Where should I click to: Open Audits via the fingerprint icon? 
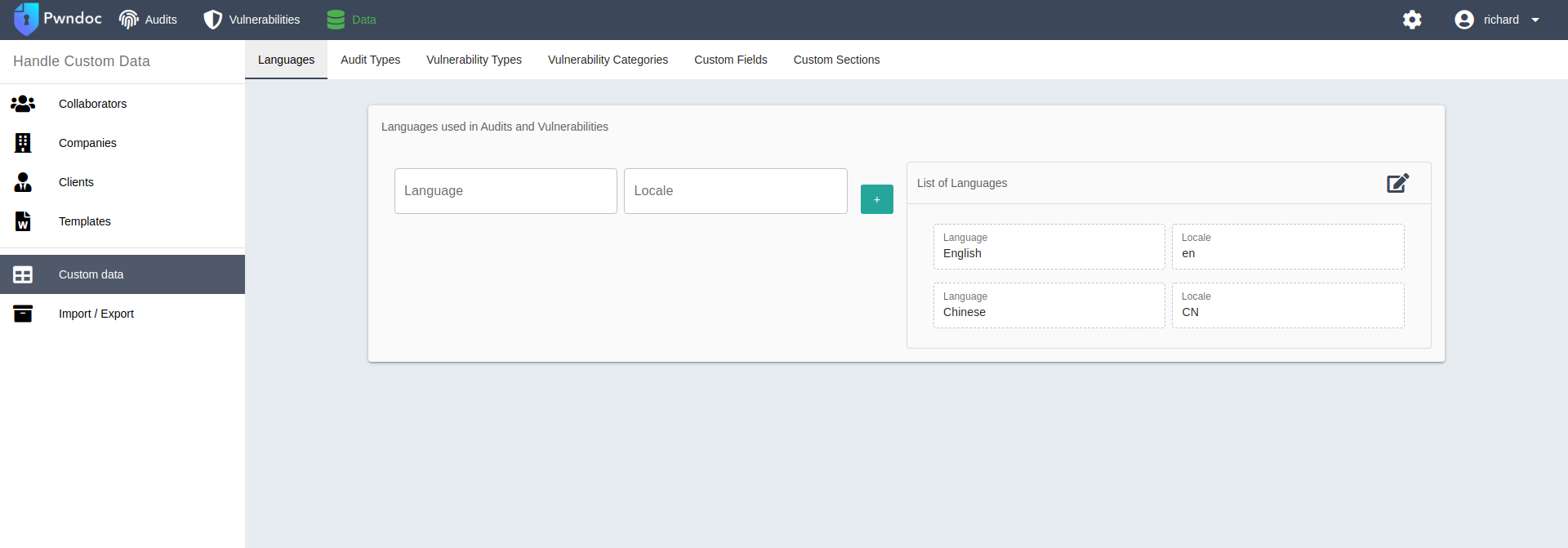pyautogui.click(x=128, y=20)
